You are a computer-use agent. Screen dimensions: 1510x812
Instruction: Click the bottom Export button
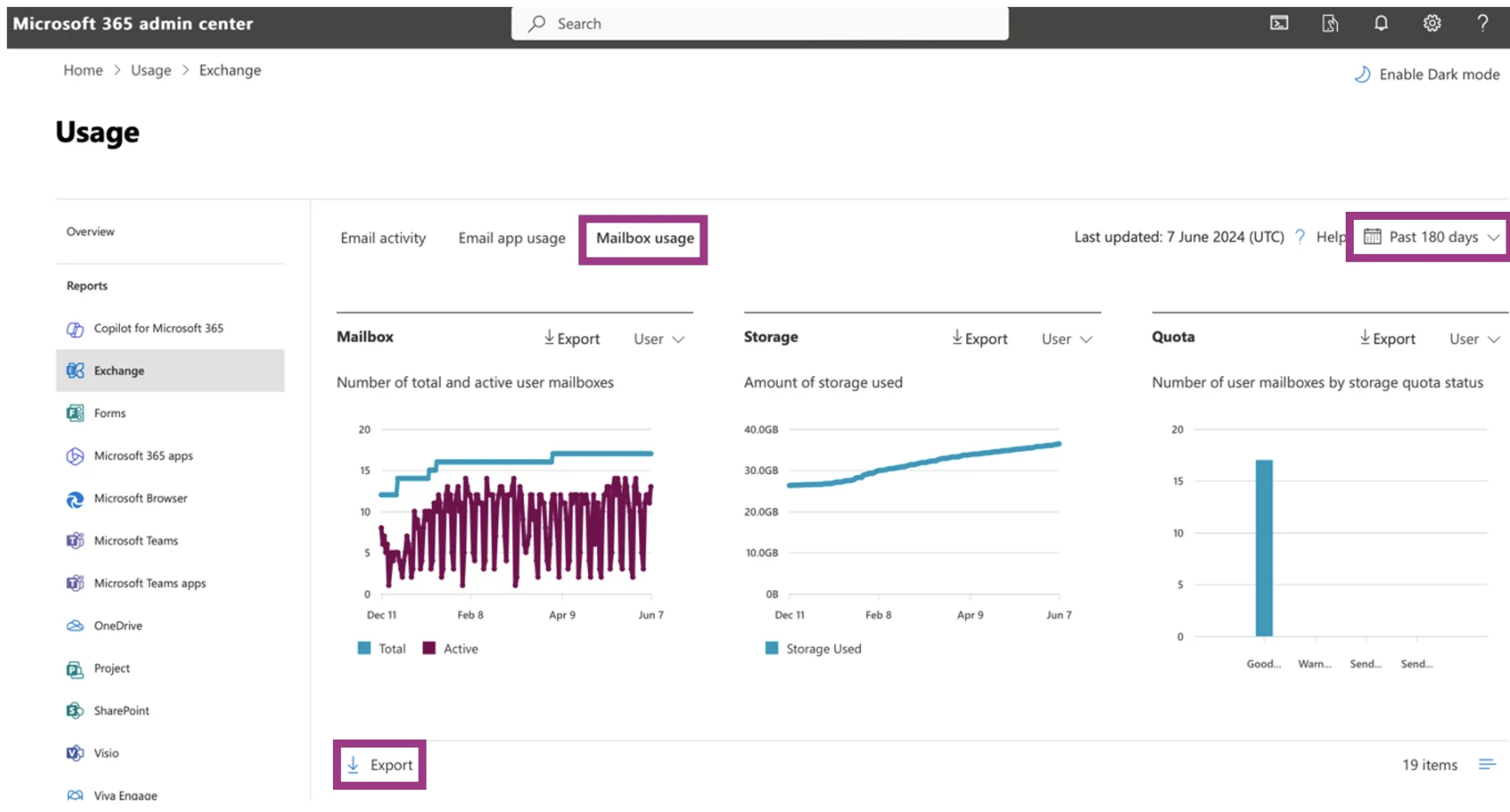[380, 764]
